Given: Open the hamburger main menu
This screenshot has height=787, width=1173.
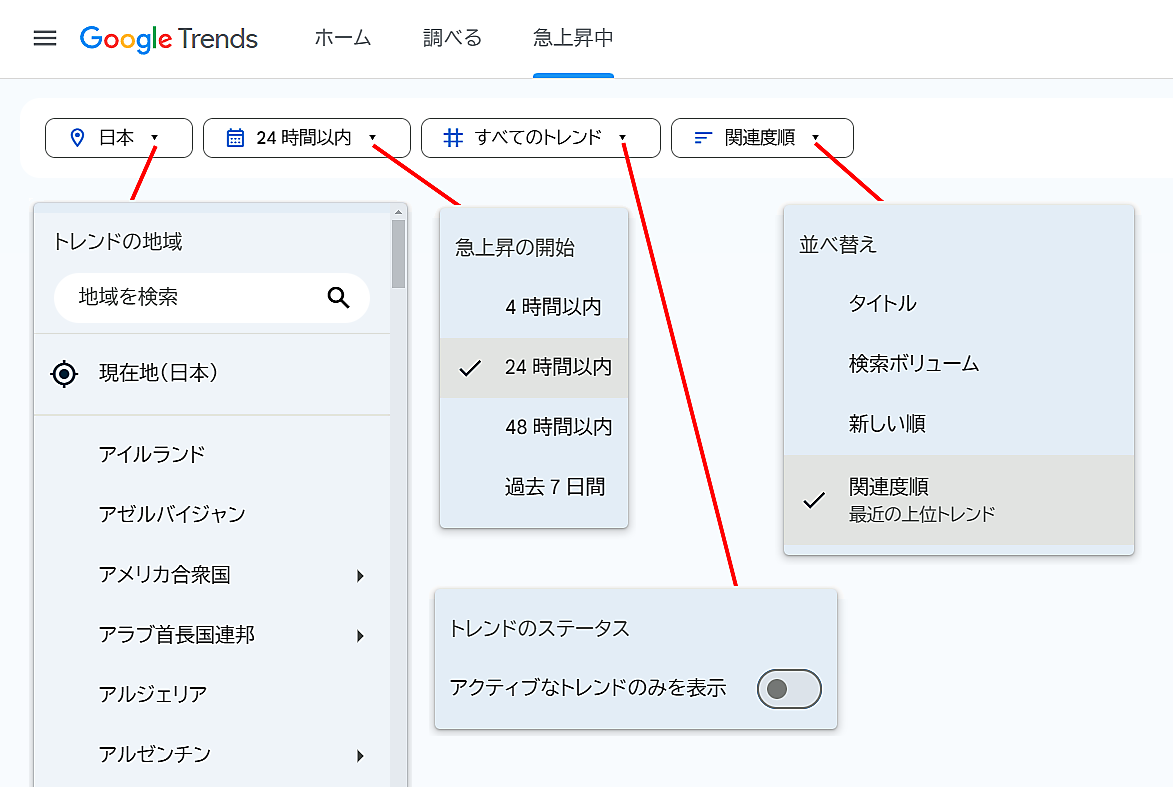Looking at the screenshot, I should 45,39.
